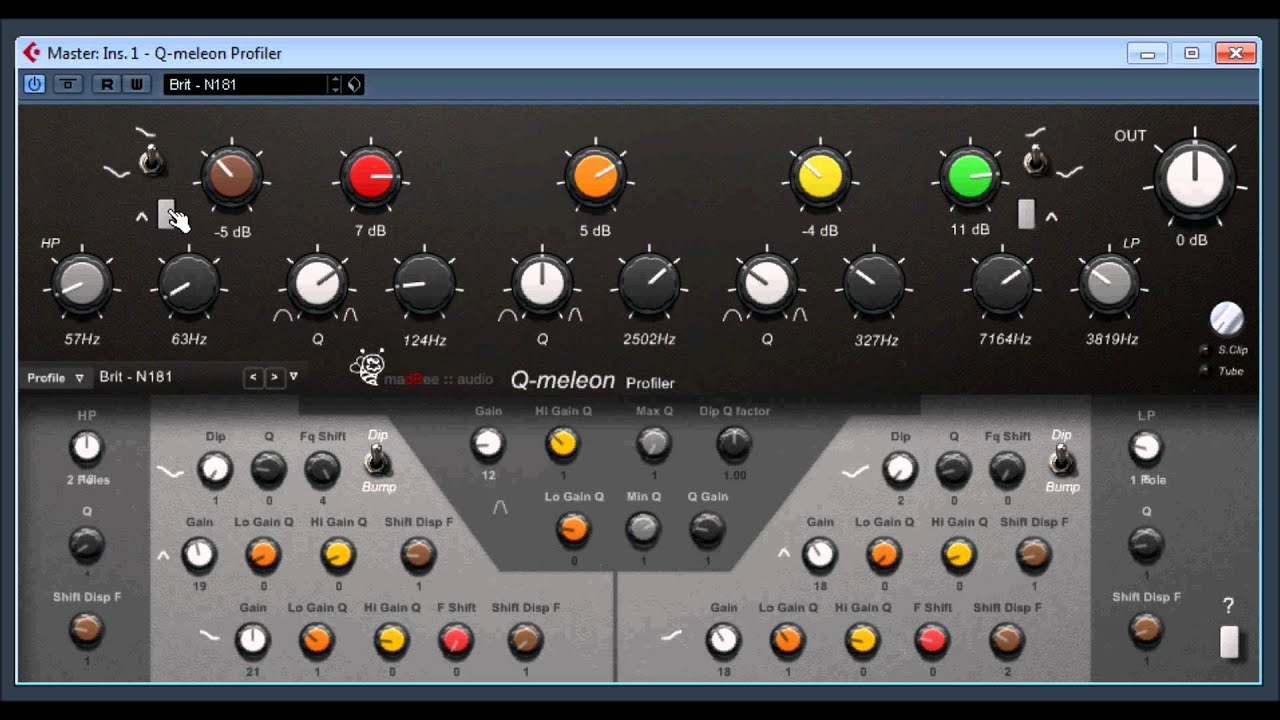
Task: Click the striped round knob above S.Clip
Action: tap(1227, 318)
